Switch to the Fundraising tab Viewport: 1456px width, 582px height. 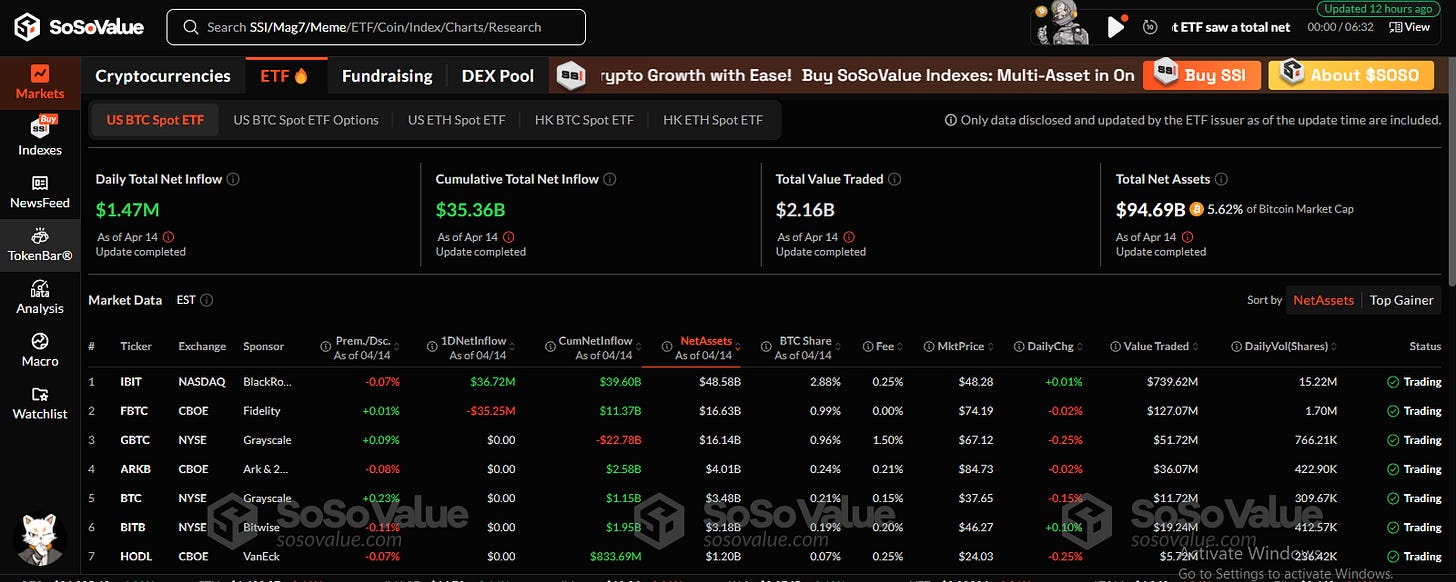pos(387,75)
